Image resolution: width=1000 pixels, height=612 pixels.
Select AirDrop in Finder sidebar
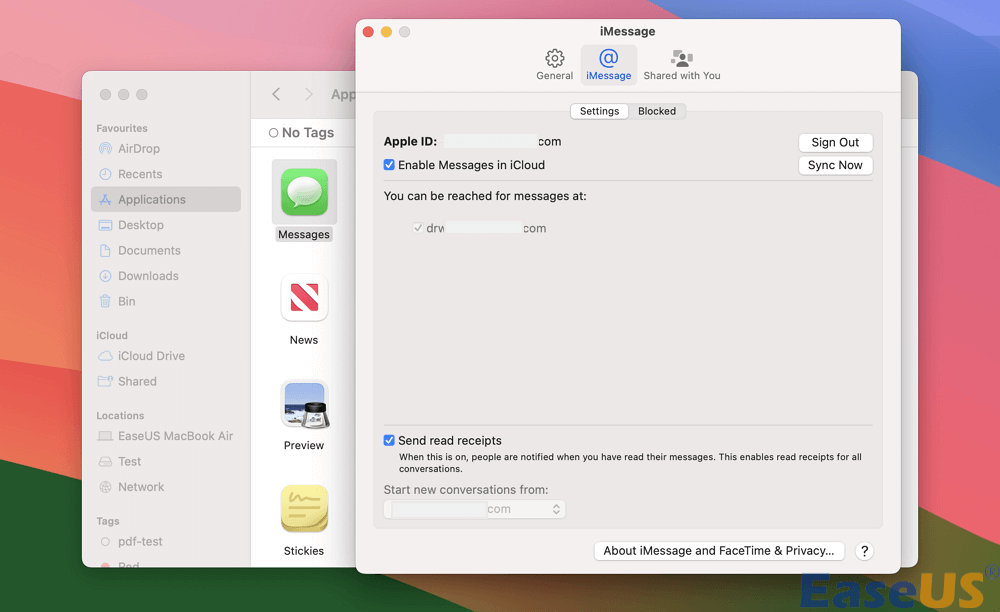[x=138, y=149]
